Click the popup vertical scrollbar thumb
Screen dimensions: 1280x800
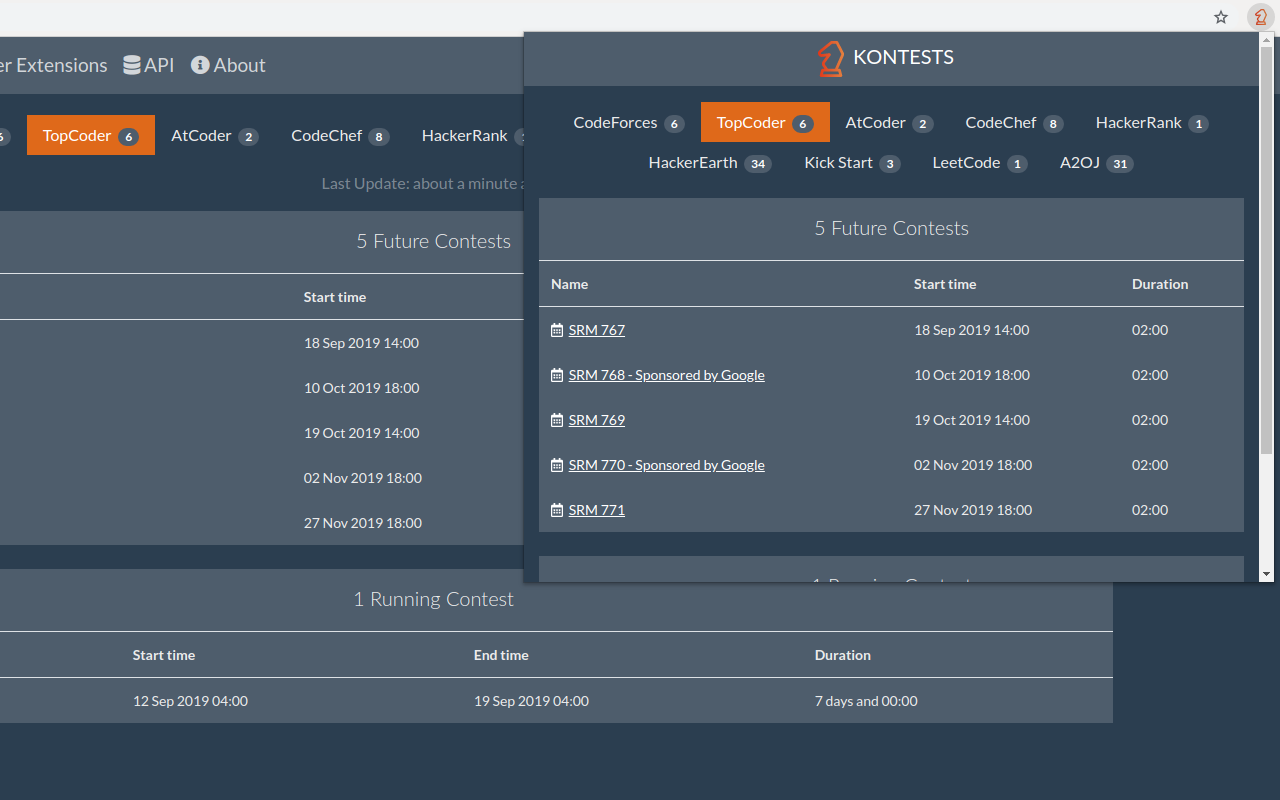click(x=1266, y=248)
